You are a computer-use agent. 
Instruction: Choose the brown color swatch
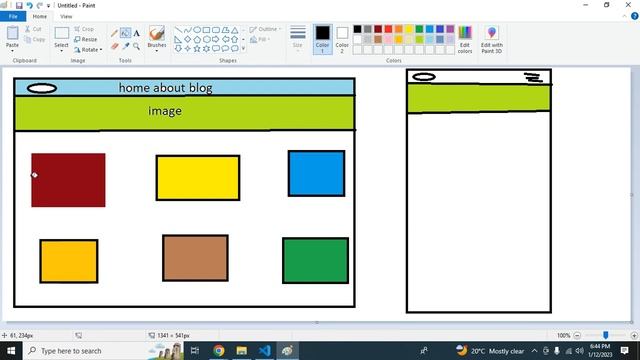pos(378,39)
